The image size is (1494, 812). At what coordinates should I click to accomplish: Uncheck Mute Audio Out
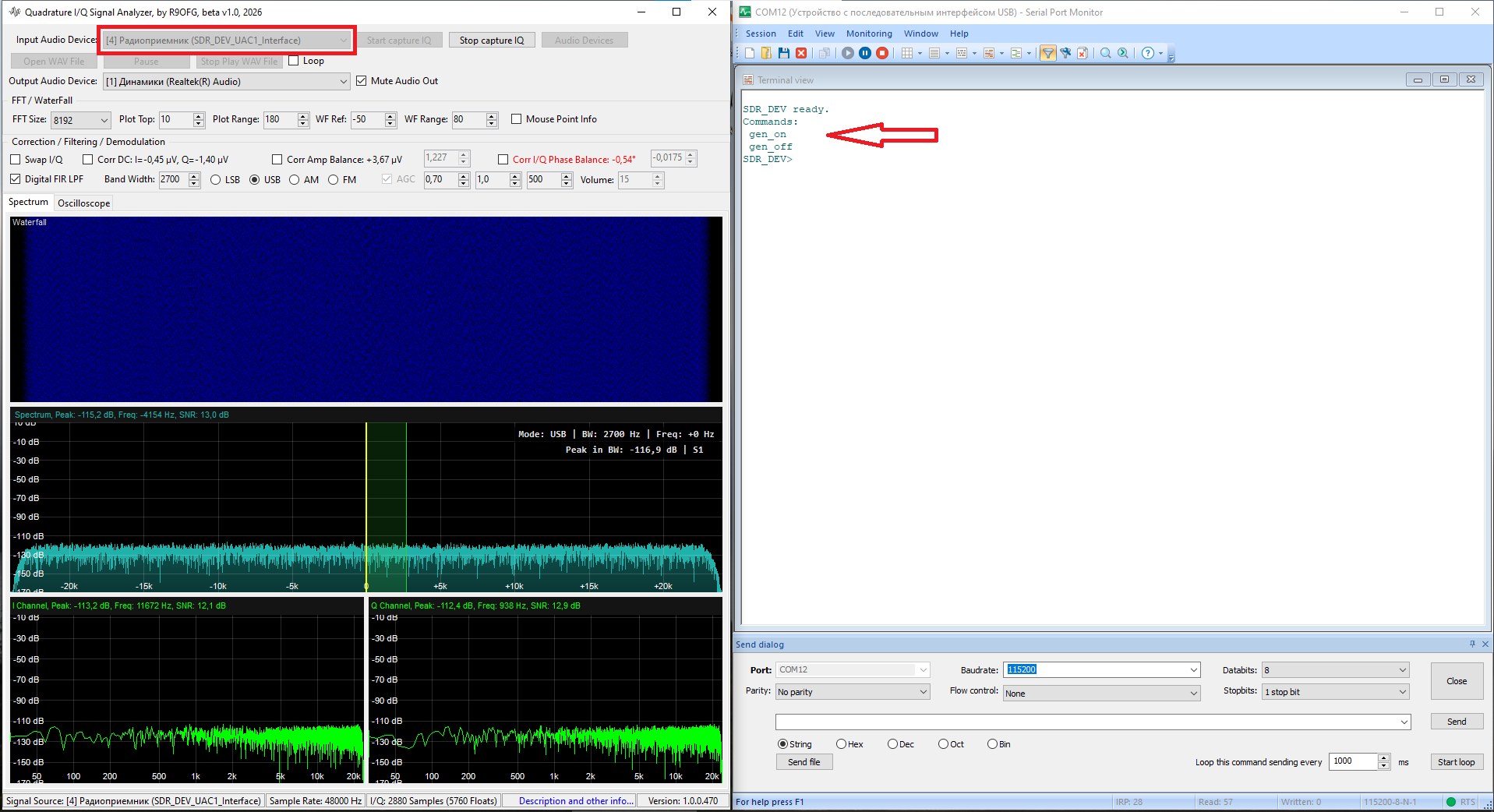pos(362,81)
